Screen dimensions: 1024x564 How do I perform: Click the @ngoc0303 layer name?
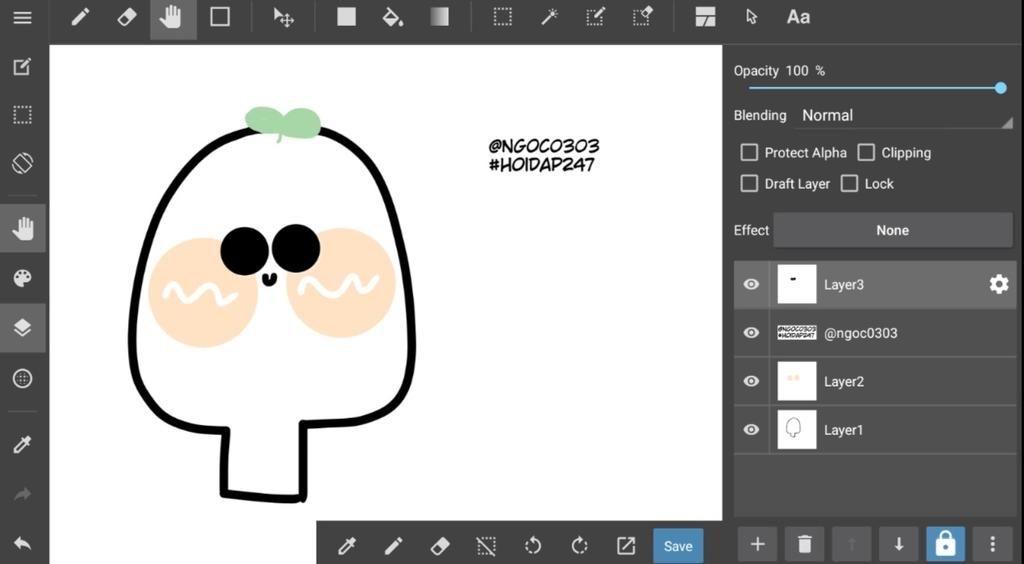[x=860, y=333]
